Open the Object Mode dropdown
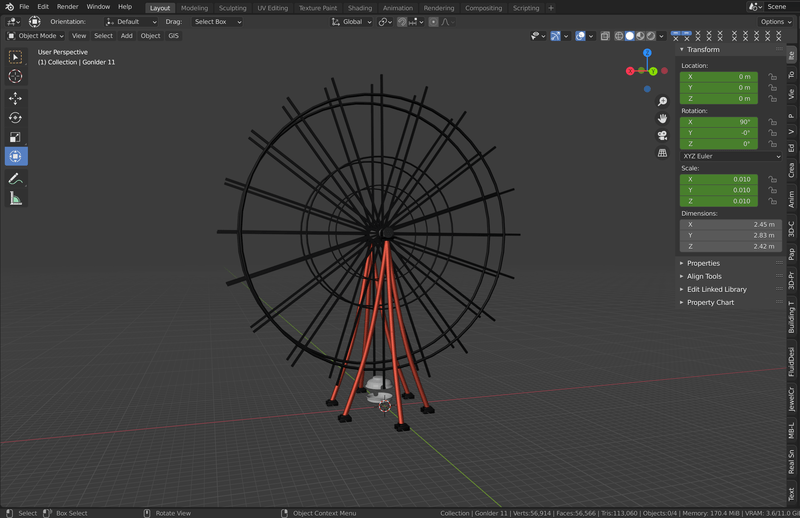 pos(36,36)
